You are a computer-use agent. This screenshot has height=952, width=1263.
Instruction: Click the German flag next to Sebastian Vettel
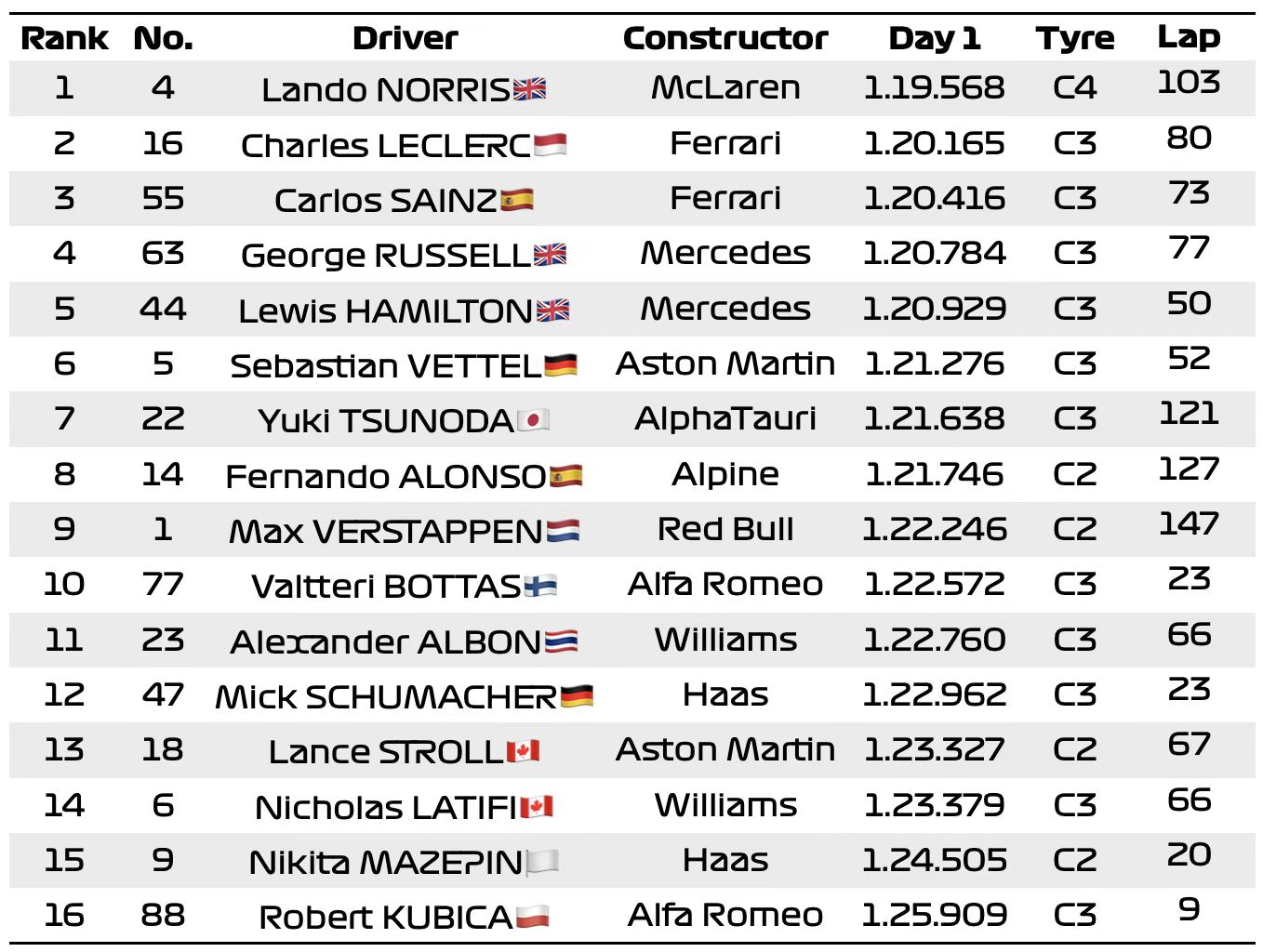(560, 365)
